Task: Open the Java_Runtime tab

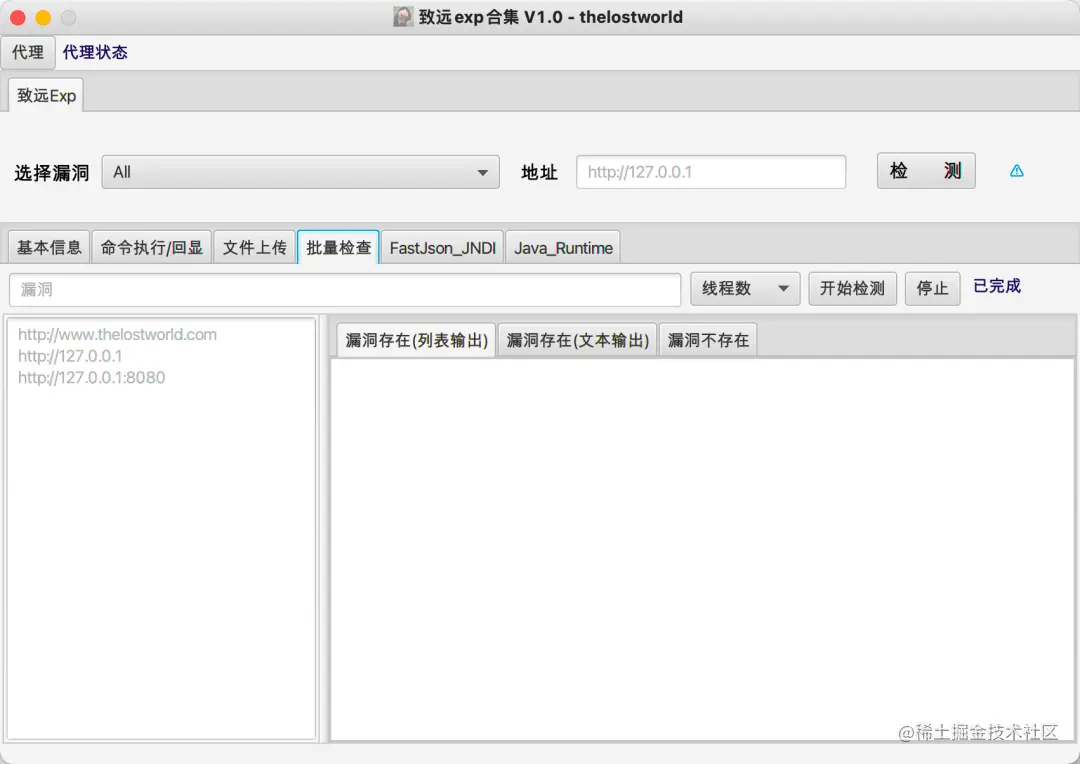Action: click(x=563, y=247)
